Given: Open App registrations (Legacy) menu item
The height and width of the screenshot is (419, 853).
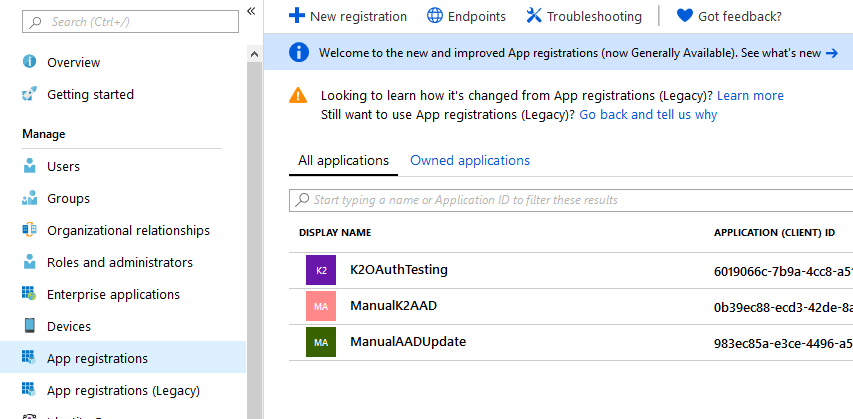Looking at the screenshot, I should [123, 390].
